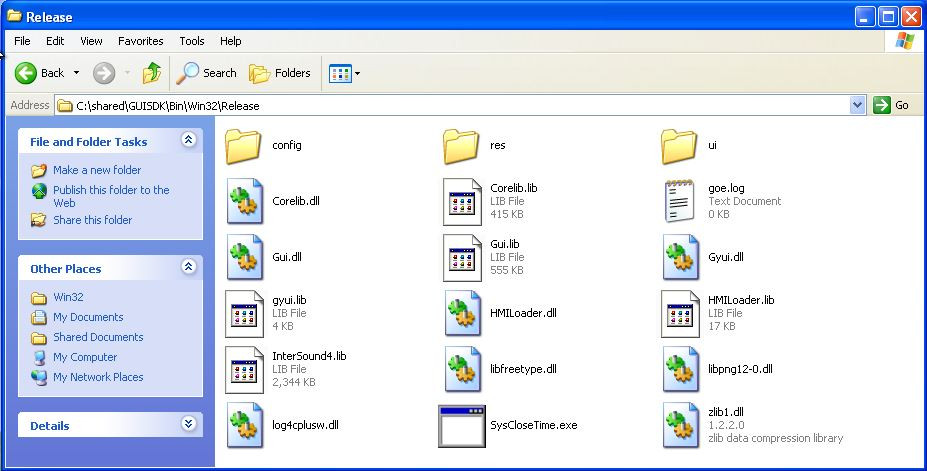
Task: Select the res folder icon
Action: tap(461, 146)
